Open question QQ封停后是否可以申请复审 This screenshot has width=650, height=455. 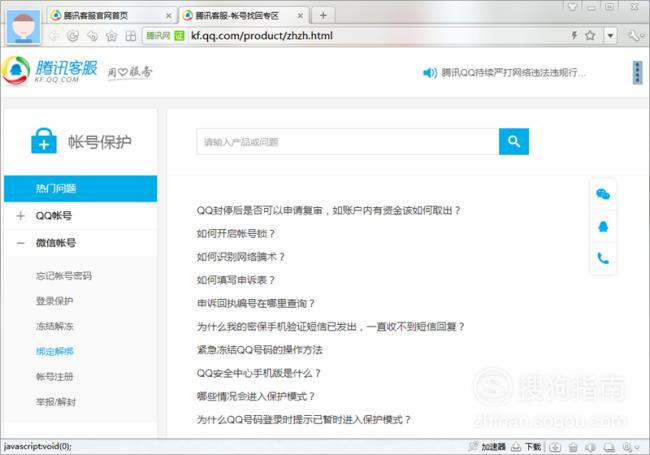329,211
